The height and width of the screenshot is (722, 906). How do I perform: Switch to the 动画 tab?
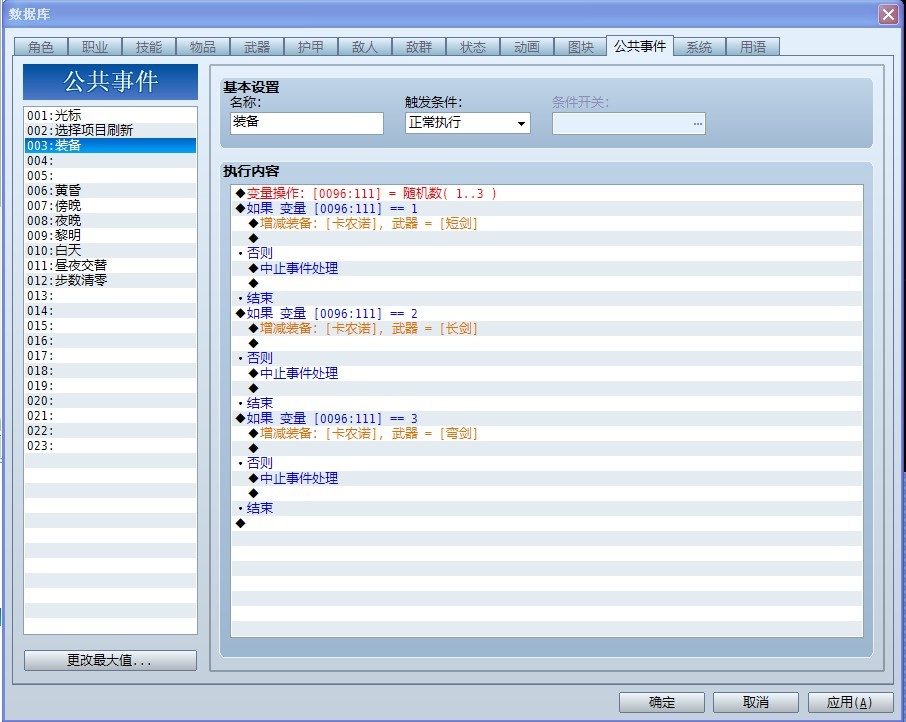pyautogui.click(x=527, y=47)
